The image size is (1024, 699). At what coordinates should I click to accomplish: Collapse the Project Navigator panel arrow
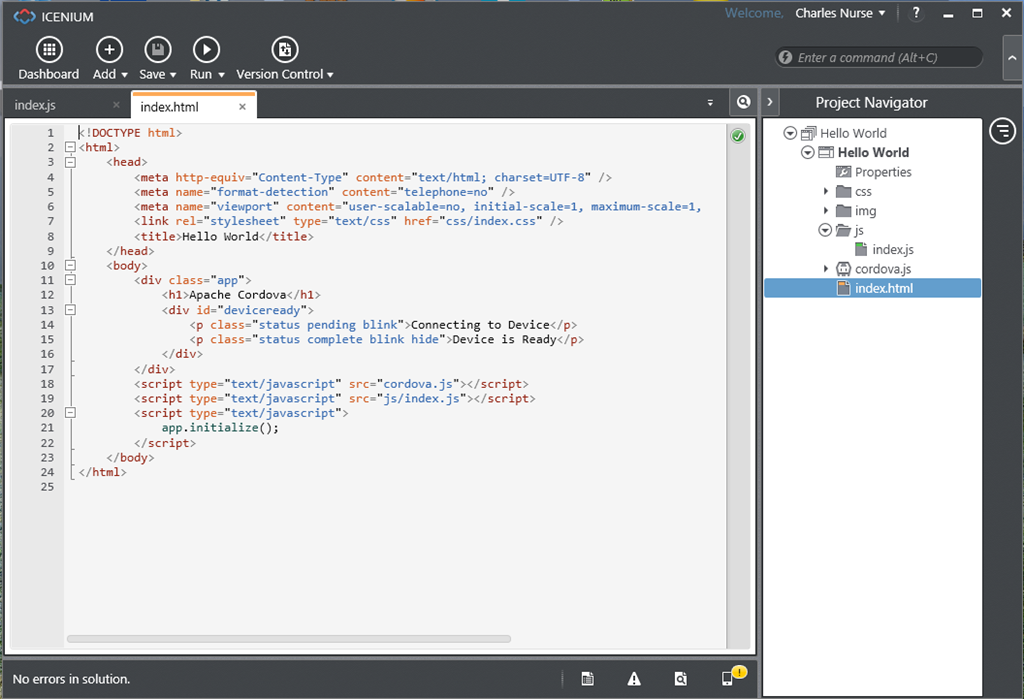(x=769, y=102)
